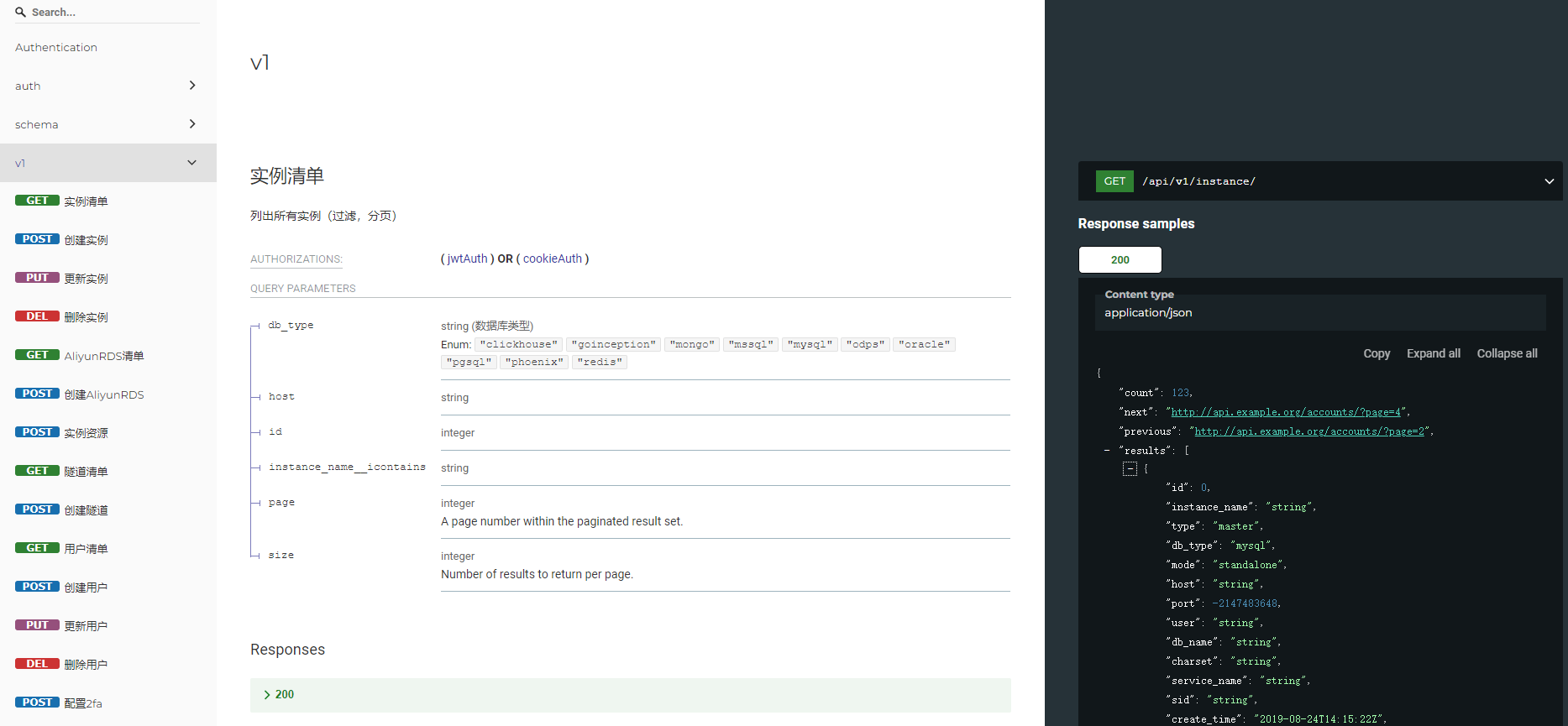Expand the /api/v1/instance/ endpoint dropdown
Viewport: 1568px width, 726px height.
(x=1549, y=181)
